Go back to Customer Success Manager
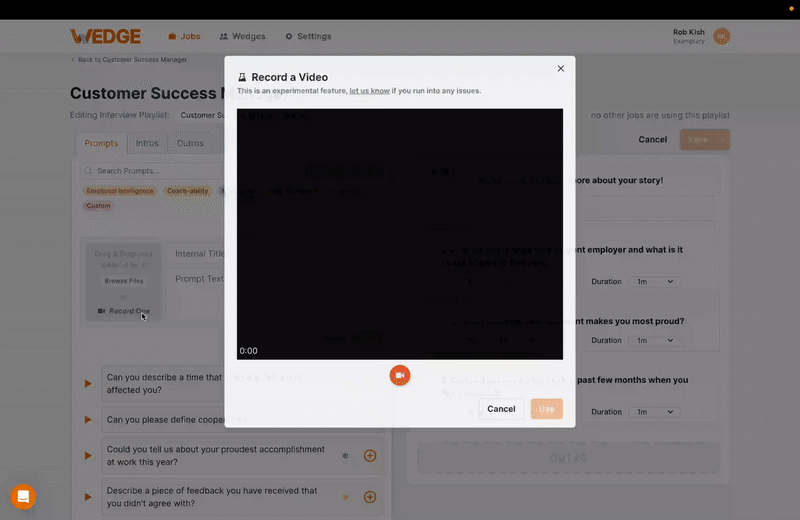The height and width of the screenshot is (520, 800). pos(129,60)
